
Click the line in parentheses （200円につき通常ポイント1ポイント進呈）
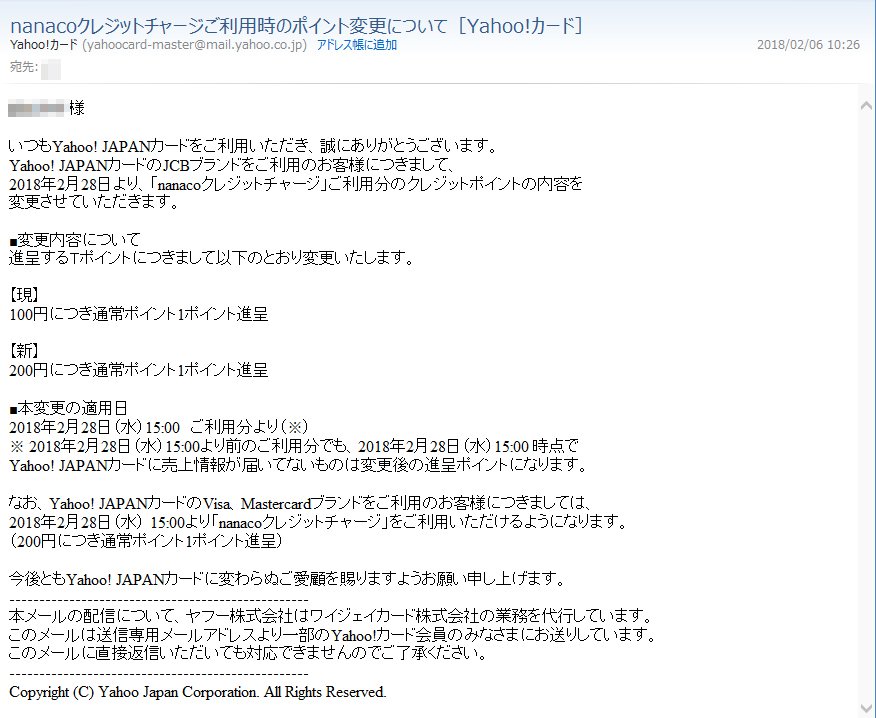tap(146, 541)
